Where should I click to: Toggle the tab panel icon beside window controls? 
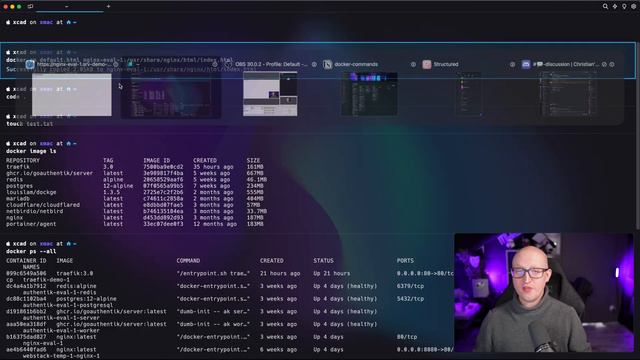click(x=30, y=7)
